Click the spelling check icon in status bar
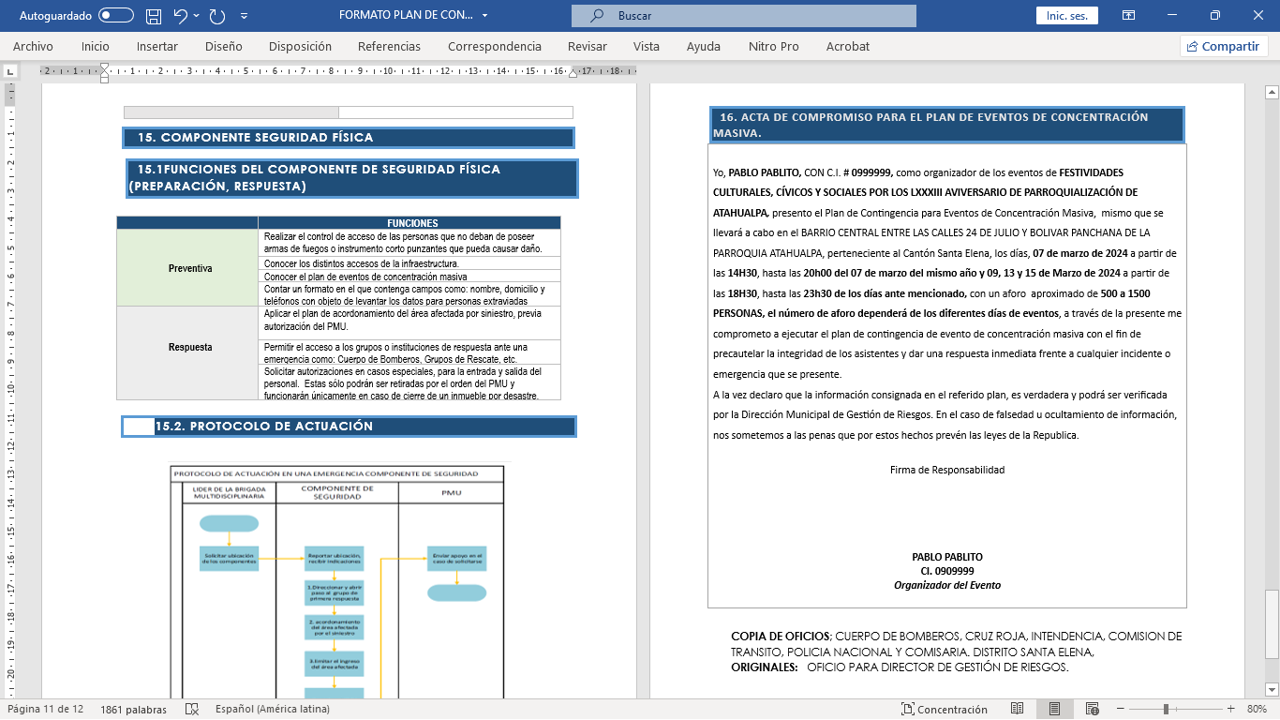The height and width of the screenshot is (720, 1280). [191, 709]
